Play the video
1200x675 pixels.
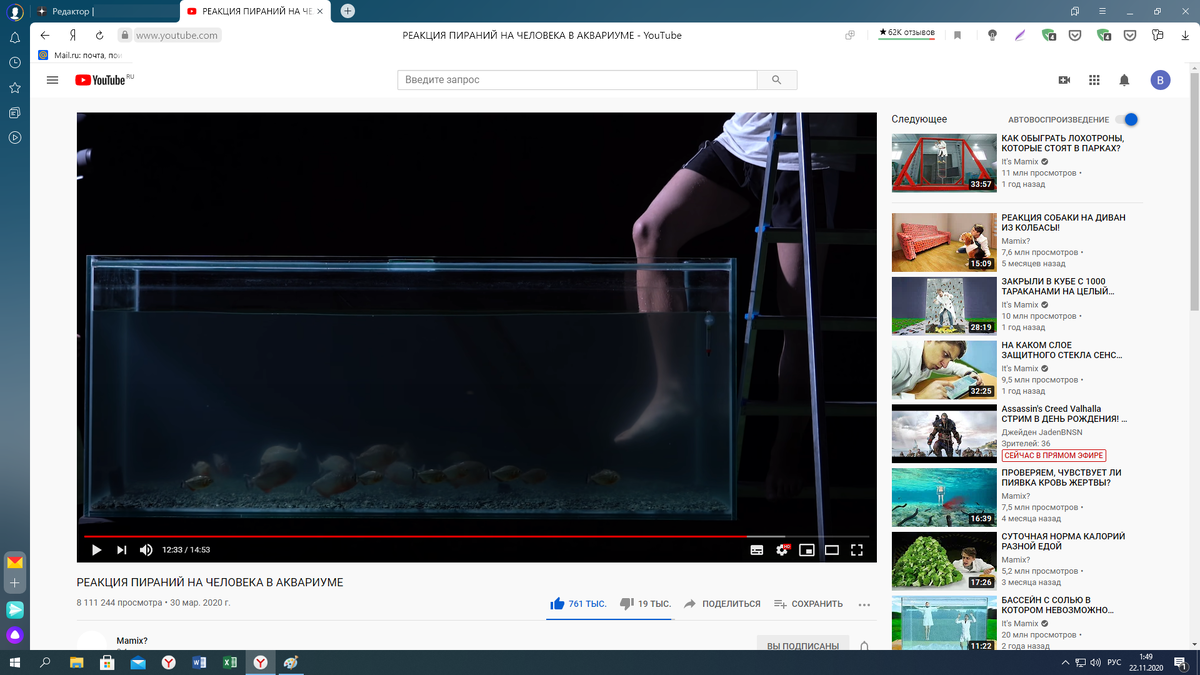(96, 549)
